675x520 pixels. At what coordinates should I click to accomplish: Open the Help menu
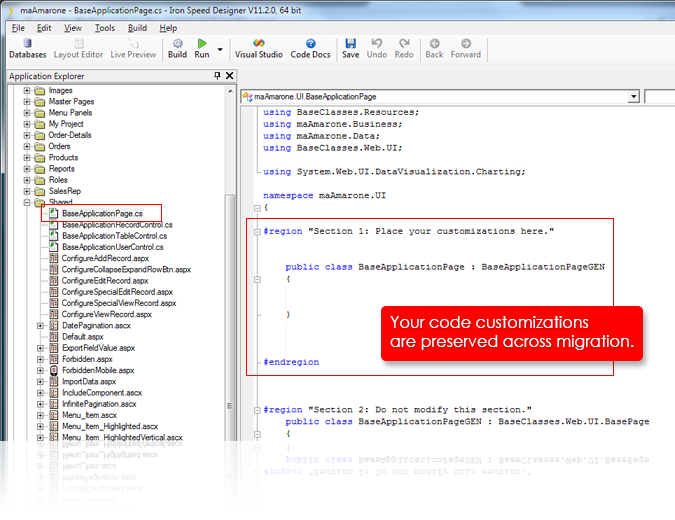168,28
